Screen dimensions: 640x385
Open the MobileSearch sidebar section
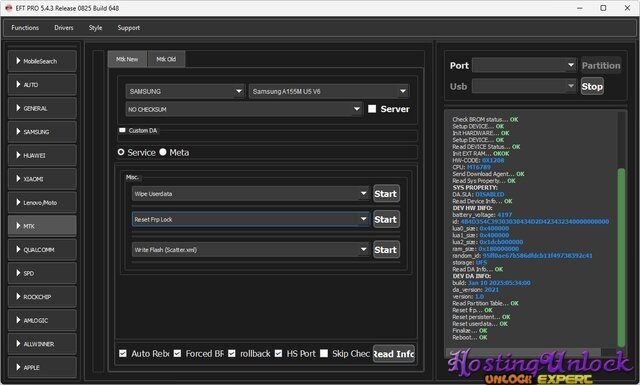42,61
